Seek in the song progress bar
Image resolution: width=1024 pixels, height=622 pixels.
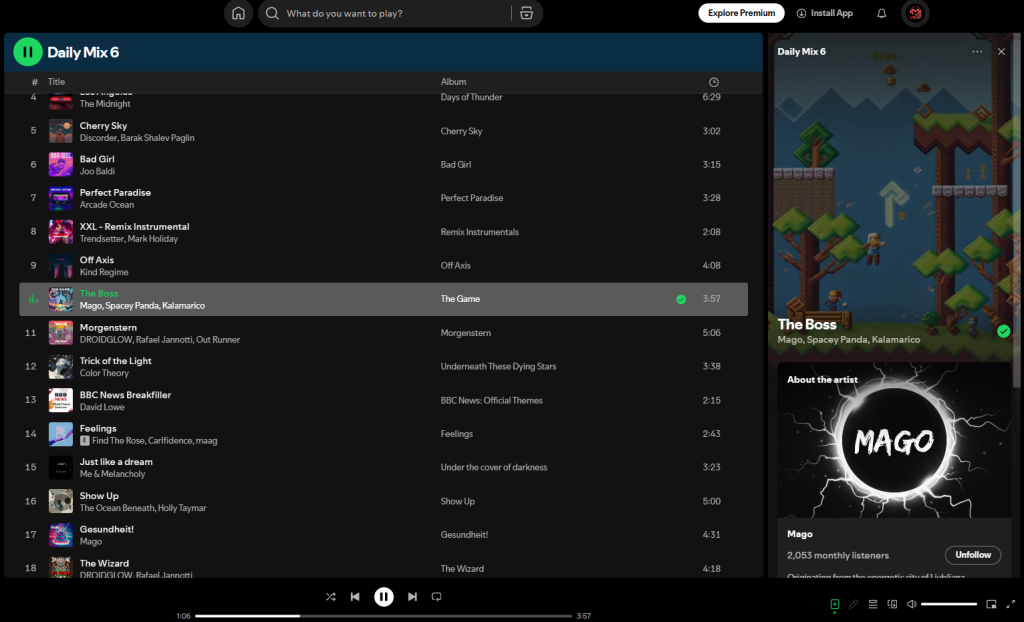click(383, 615)
